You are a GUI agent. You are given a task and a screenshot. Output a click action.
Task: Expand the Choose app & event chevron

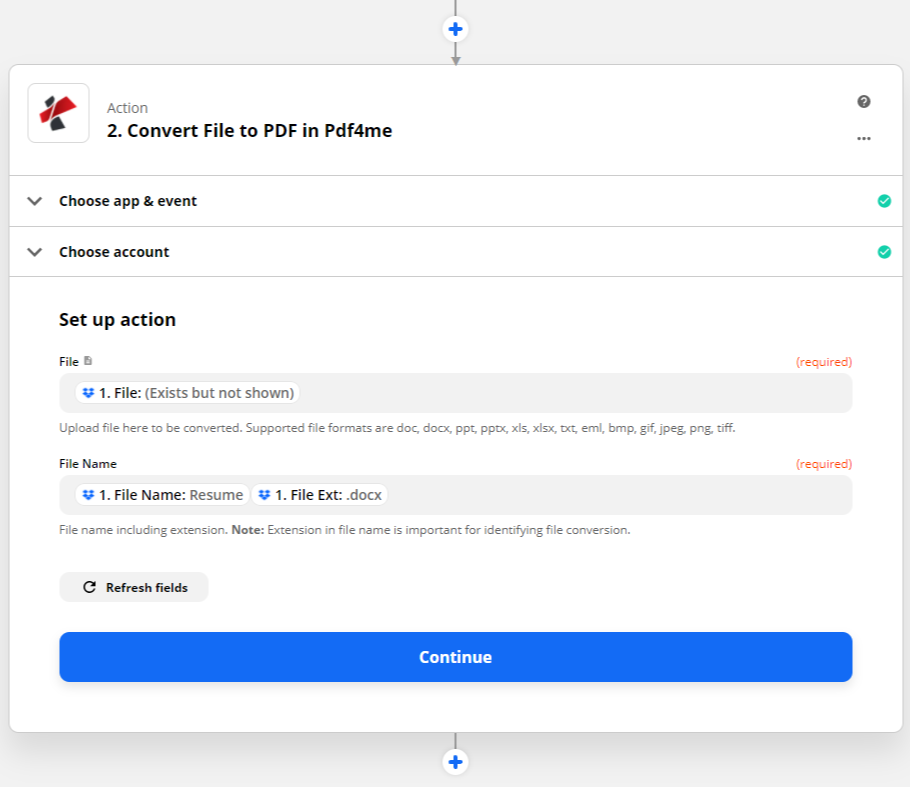(35, 201)
